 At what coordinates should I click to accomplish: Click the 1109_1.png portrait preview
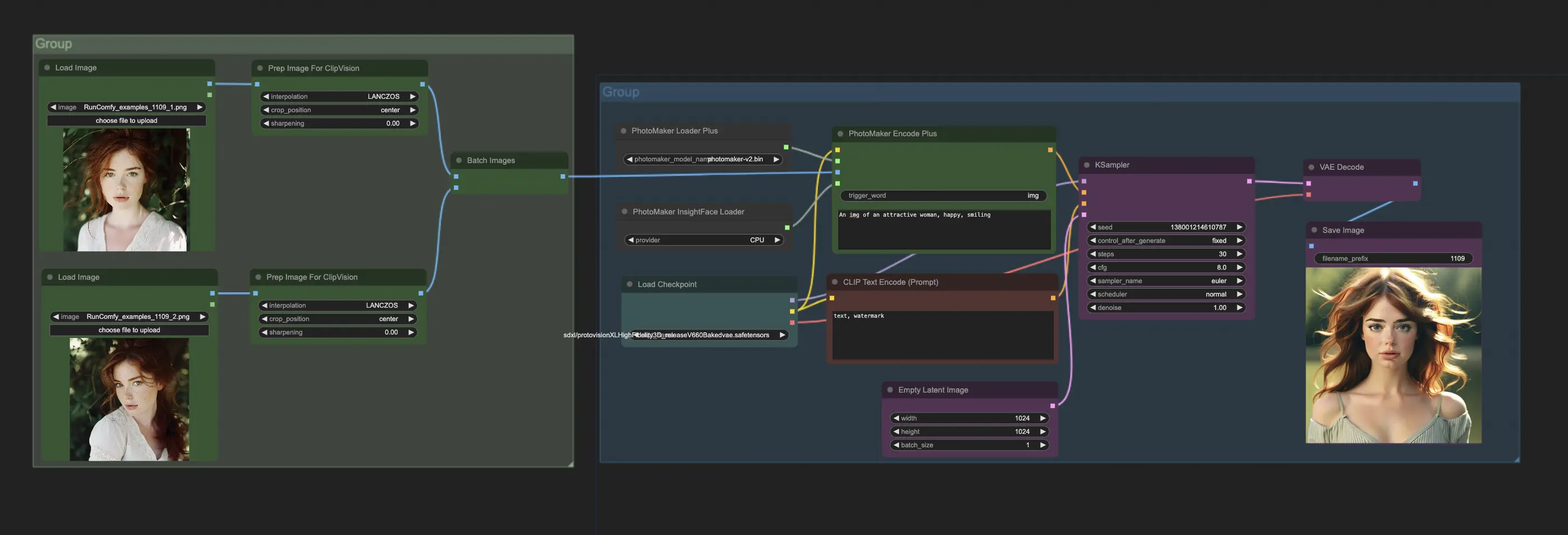pos(127,190)
